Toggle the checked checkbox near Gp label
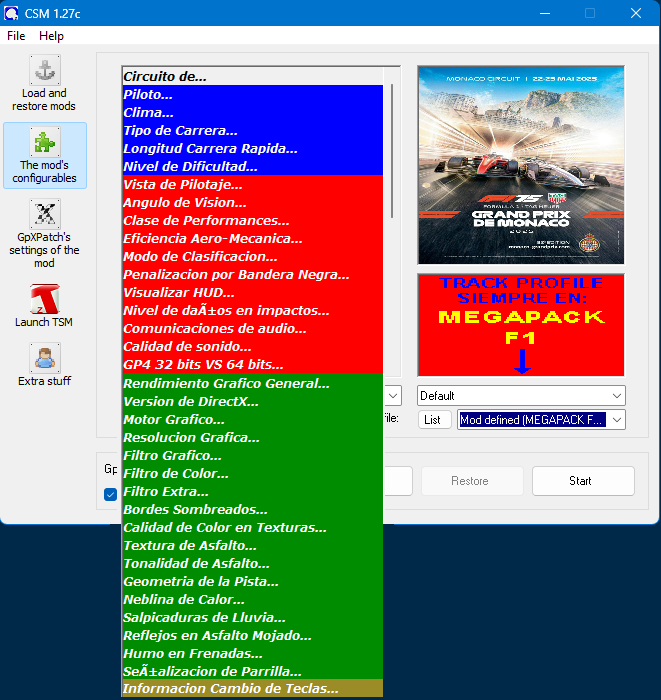Image resolution: width=661 pixels, height=700 pixels. click(x=110, y=494)
